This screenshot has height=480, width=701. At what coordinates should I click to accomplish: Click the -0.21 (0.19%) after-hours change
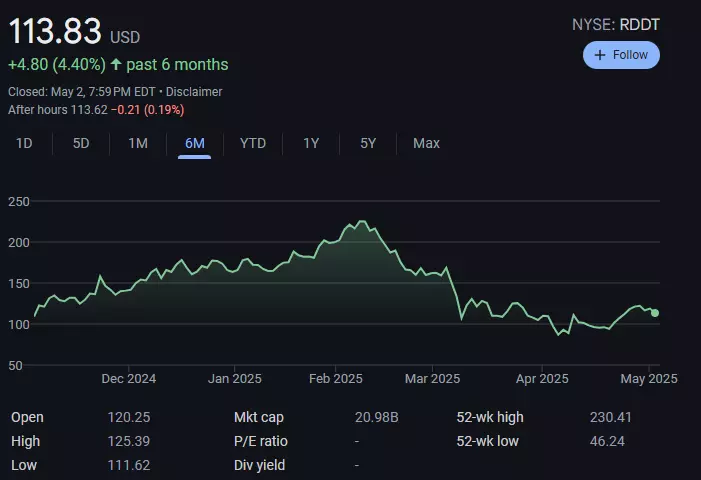pos(148,110)
